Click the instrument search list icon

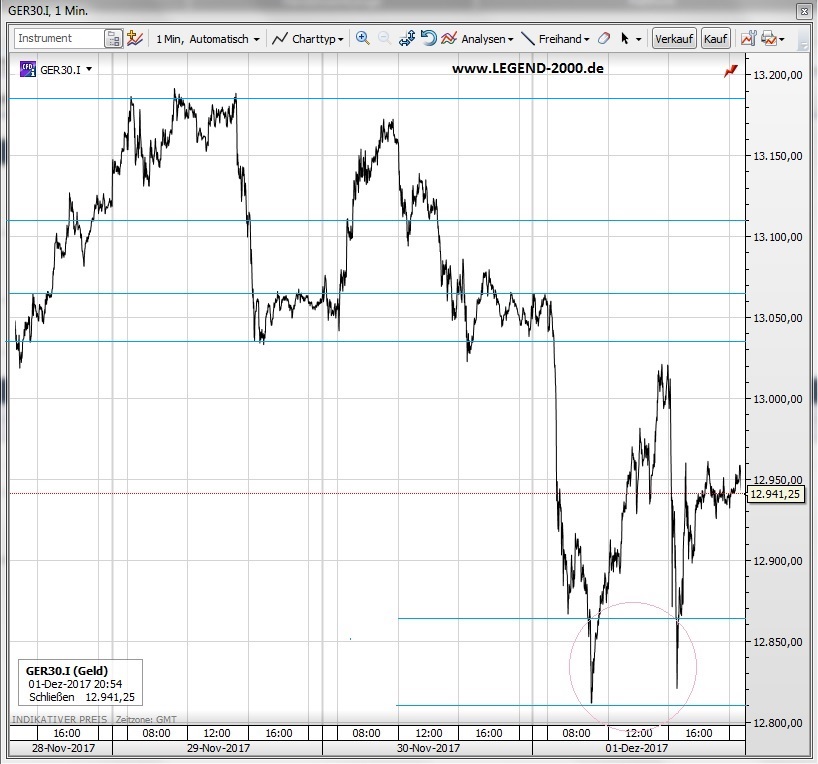click(x=113, y=39)
